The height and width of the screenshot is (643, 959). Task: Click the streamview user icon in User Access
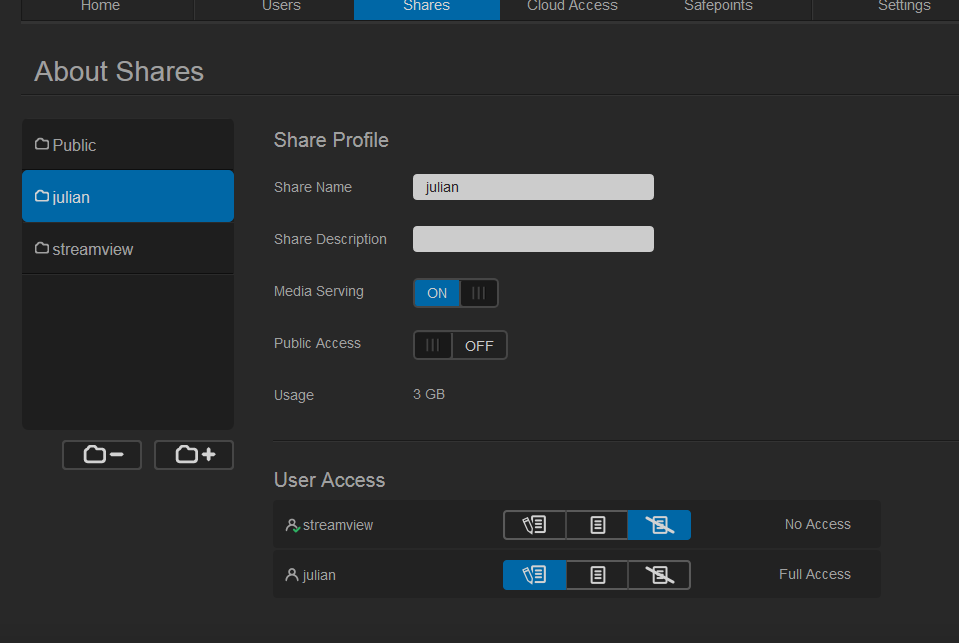click(x=292, y=526)
